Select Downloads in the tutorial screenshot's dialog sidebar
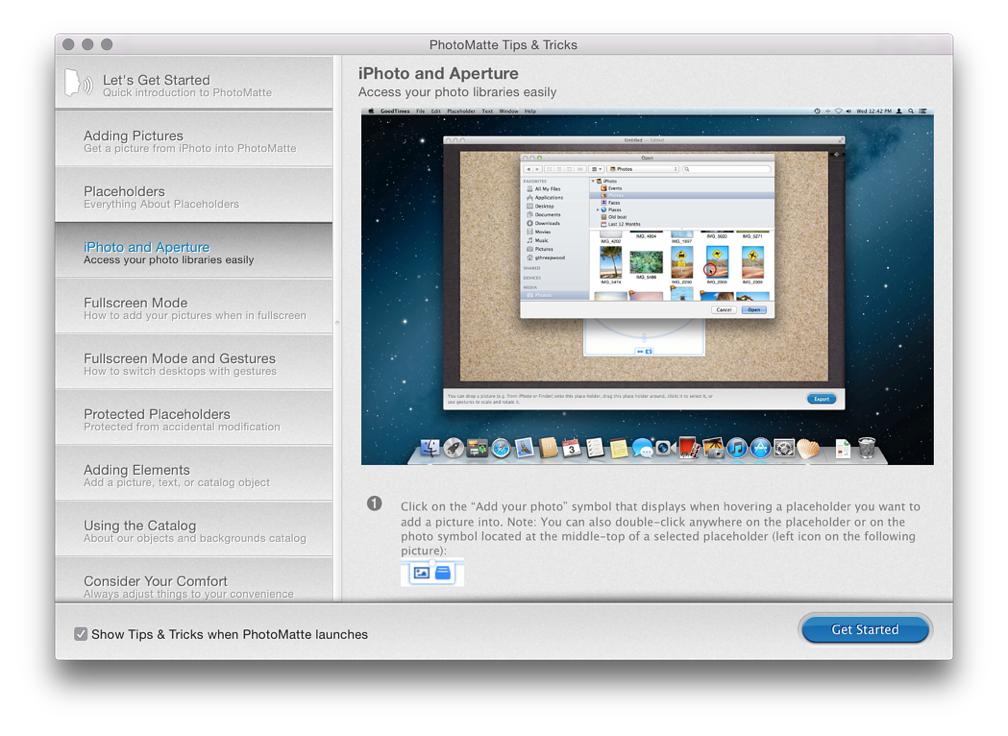This screenshot has width=1008, height=736. coord(543,223)
